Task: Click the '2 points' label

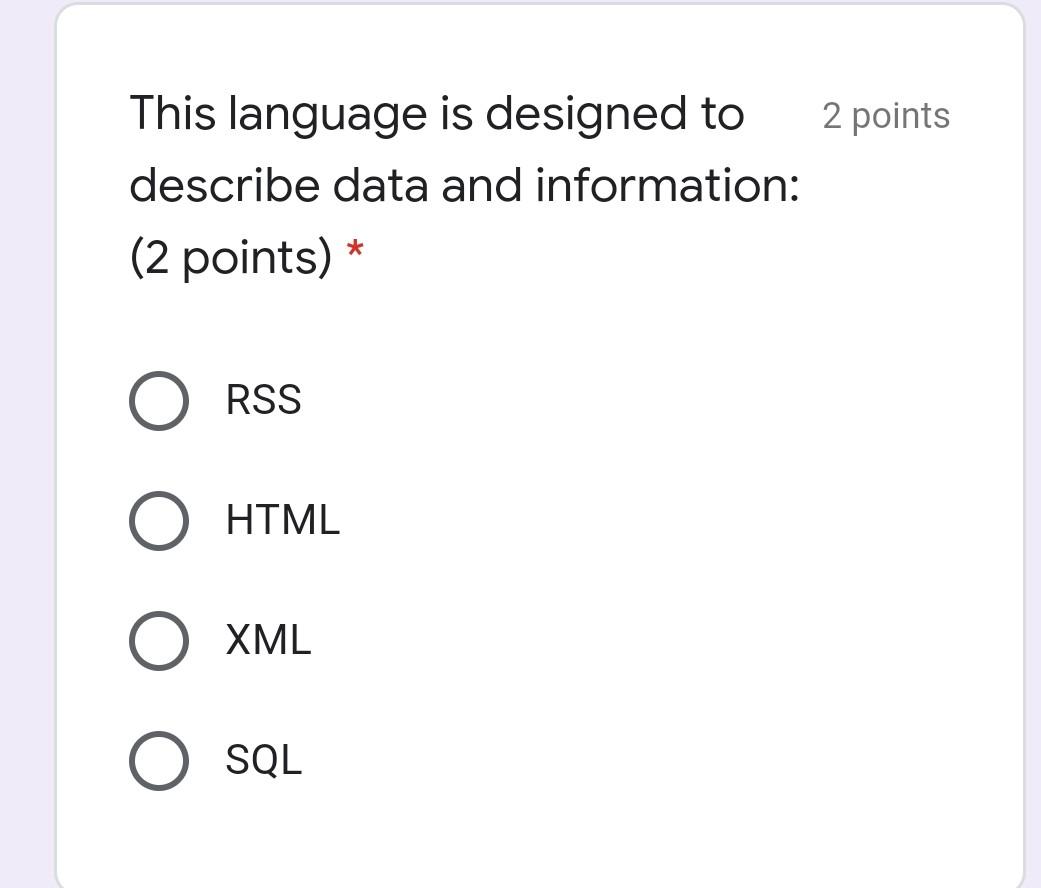Action: coord(885,116)
